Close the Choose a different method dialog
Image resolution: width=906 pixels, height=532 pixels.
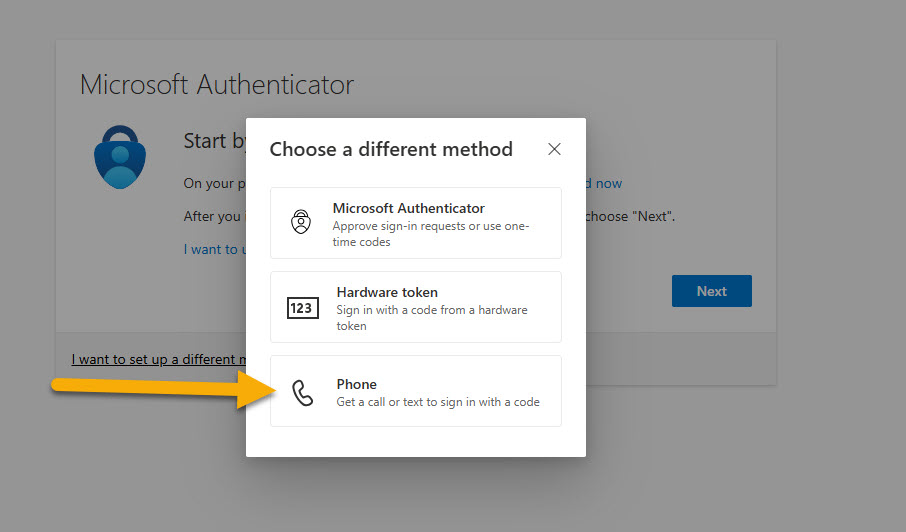[554, 149]
